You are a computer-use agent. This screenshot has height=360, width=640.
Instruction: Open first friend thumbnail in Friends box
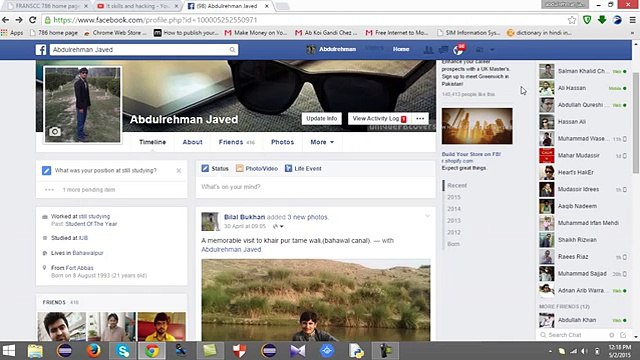(x=62, y=327)
